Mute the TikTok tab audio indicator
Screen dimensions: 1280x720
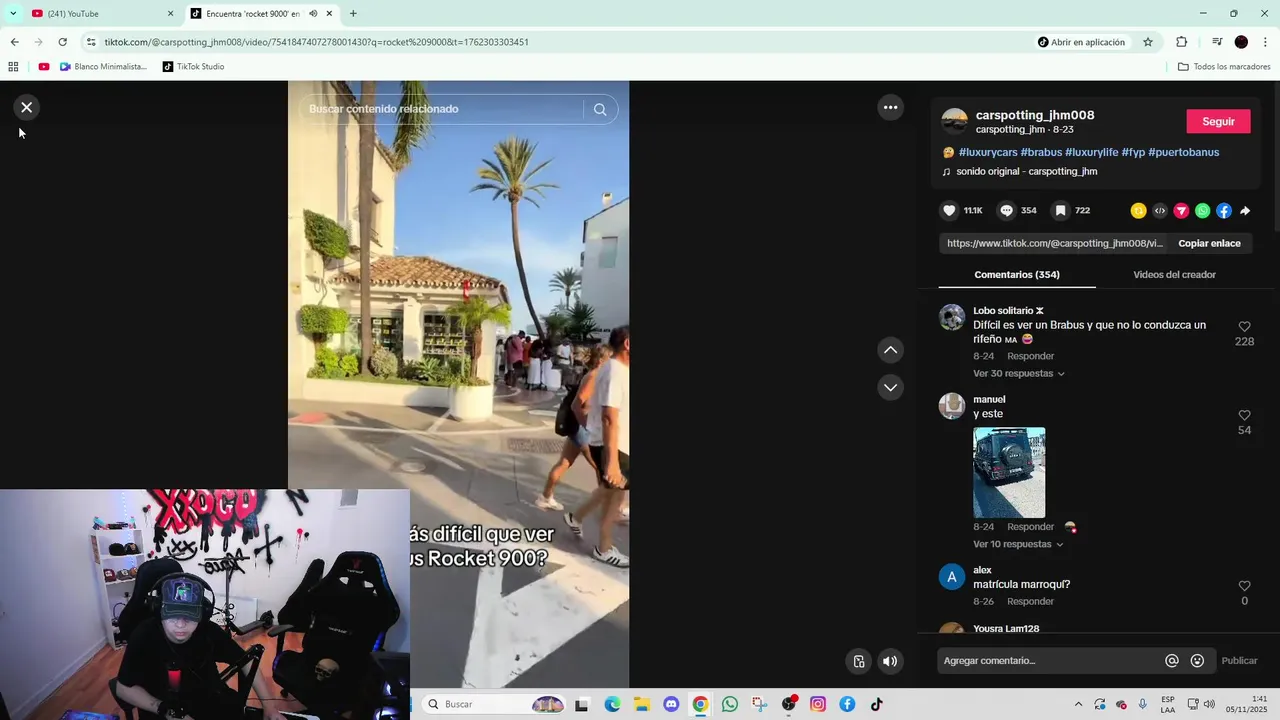click(313, 13)
